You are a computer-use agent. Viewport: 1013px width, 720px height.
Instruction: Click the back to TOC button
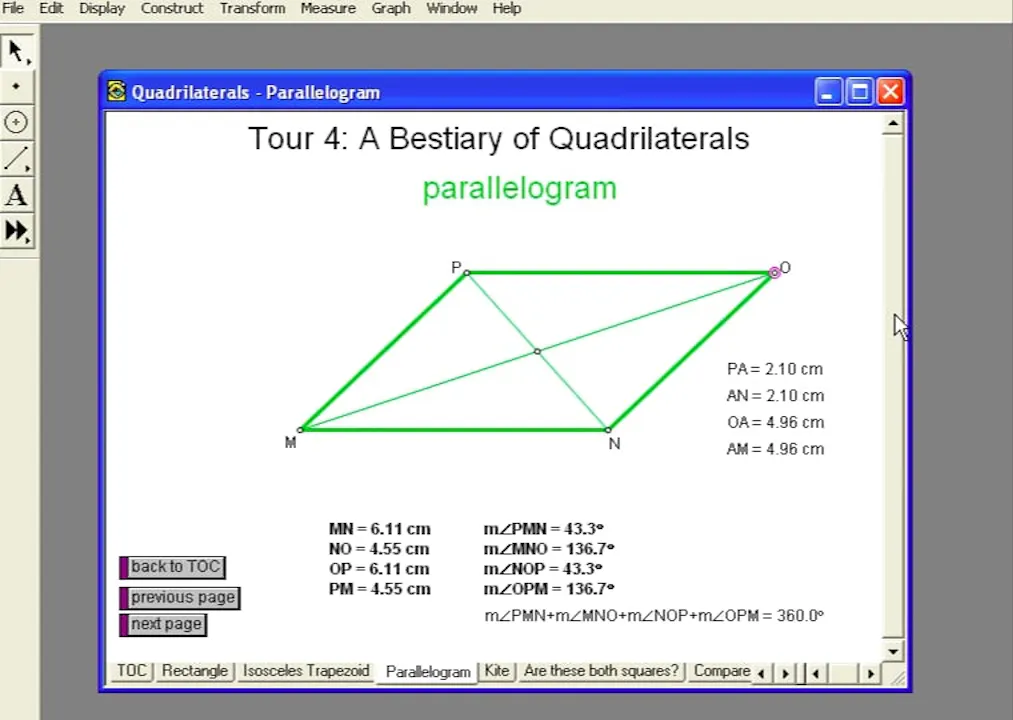click(x=172, y=567)
